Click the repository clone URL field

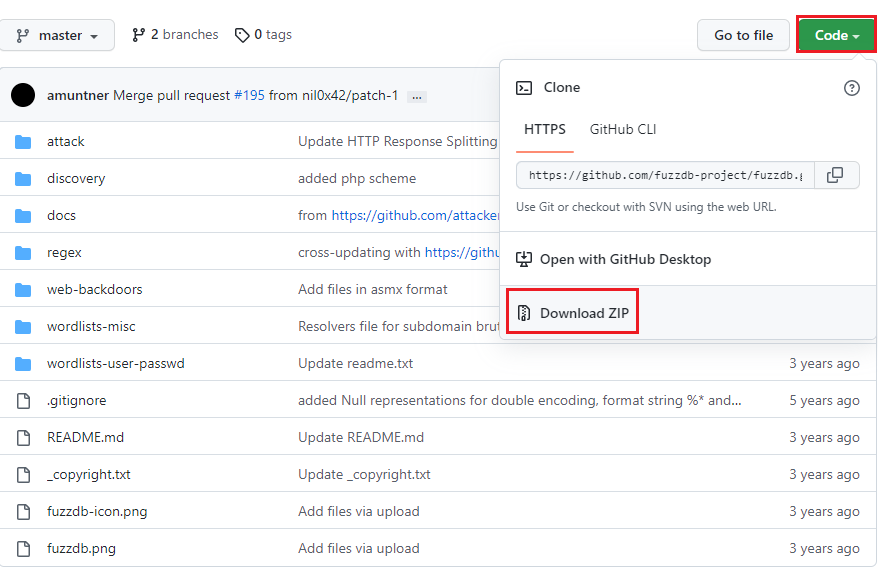[665, 175]
